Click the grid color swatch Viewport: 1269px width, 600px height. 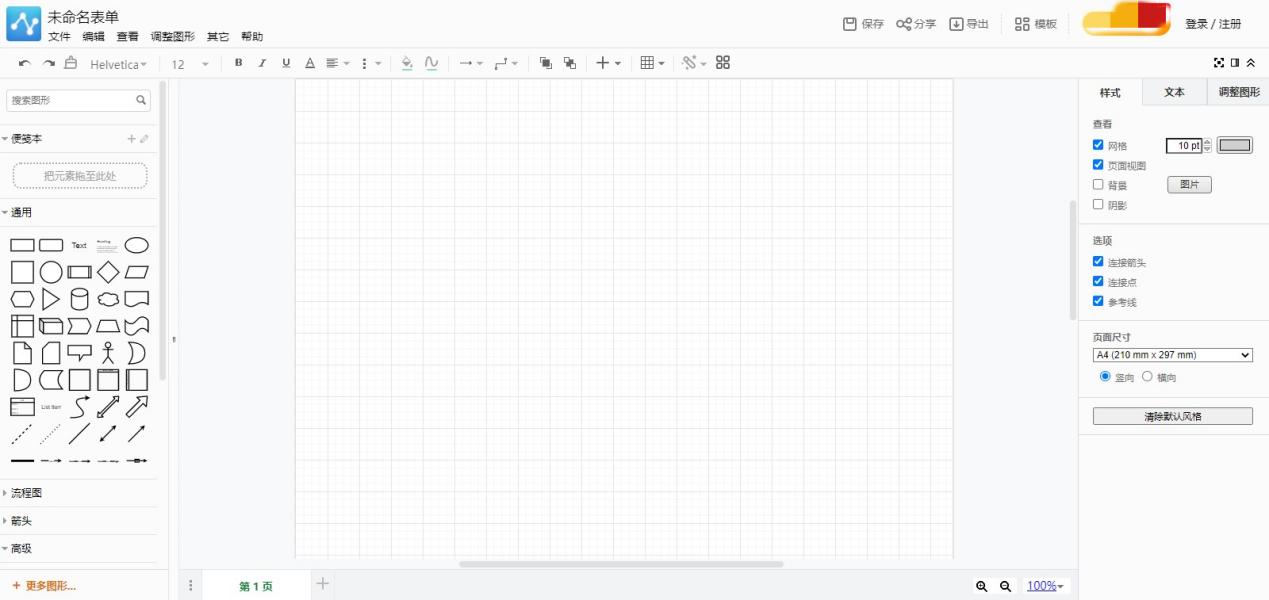click(x=1233, y=144)
